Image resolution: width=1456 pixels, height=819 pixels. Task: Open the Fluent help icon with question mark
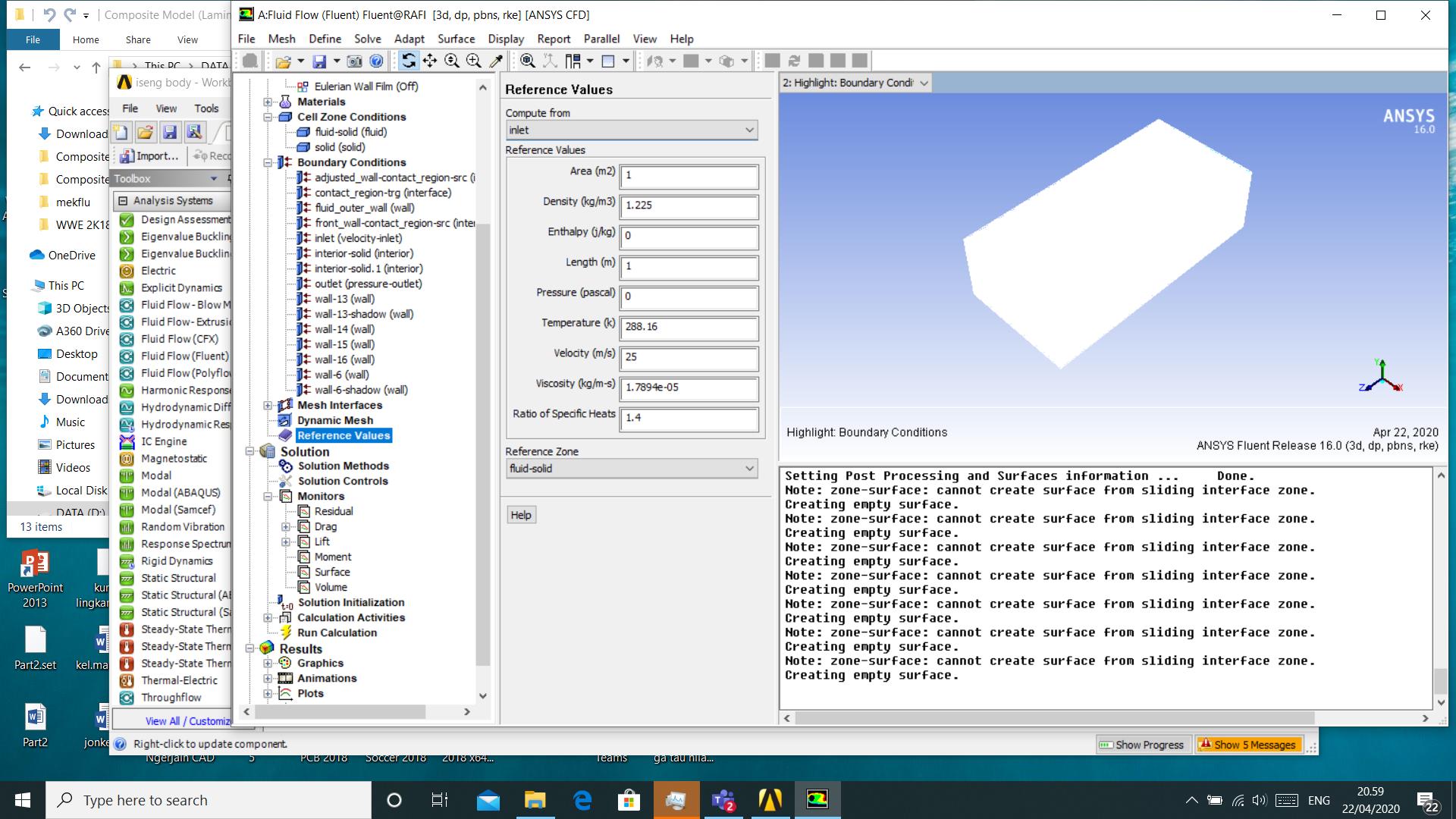(375, 61)
